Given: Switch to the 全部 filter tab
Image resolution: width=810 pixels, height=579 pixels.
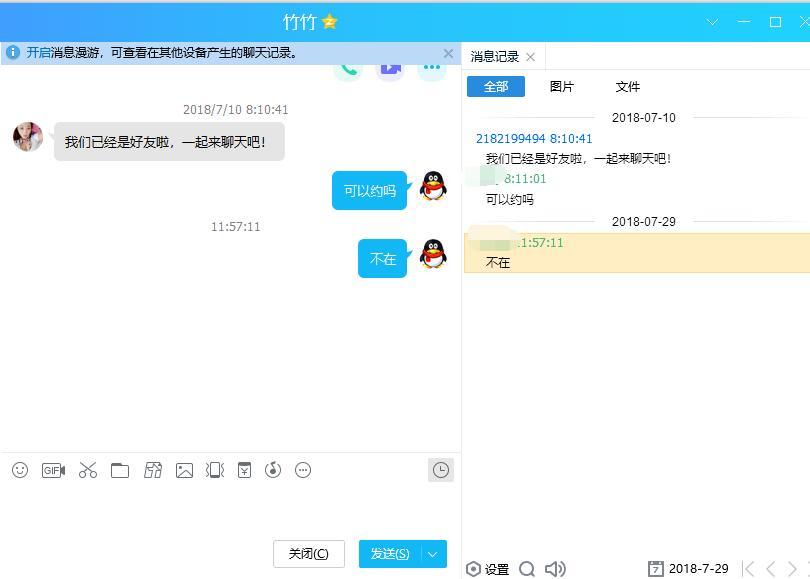Looking at the screenshot, I should pos(496,87).
